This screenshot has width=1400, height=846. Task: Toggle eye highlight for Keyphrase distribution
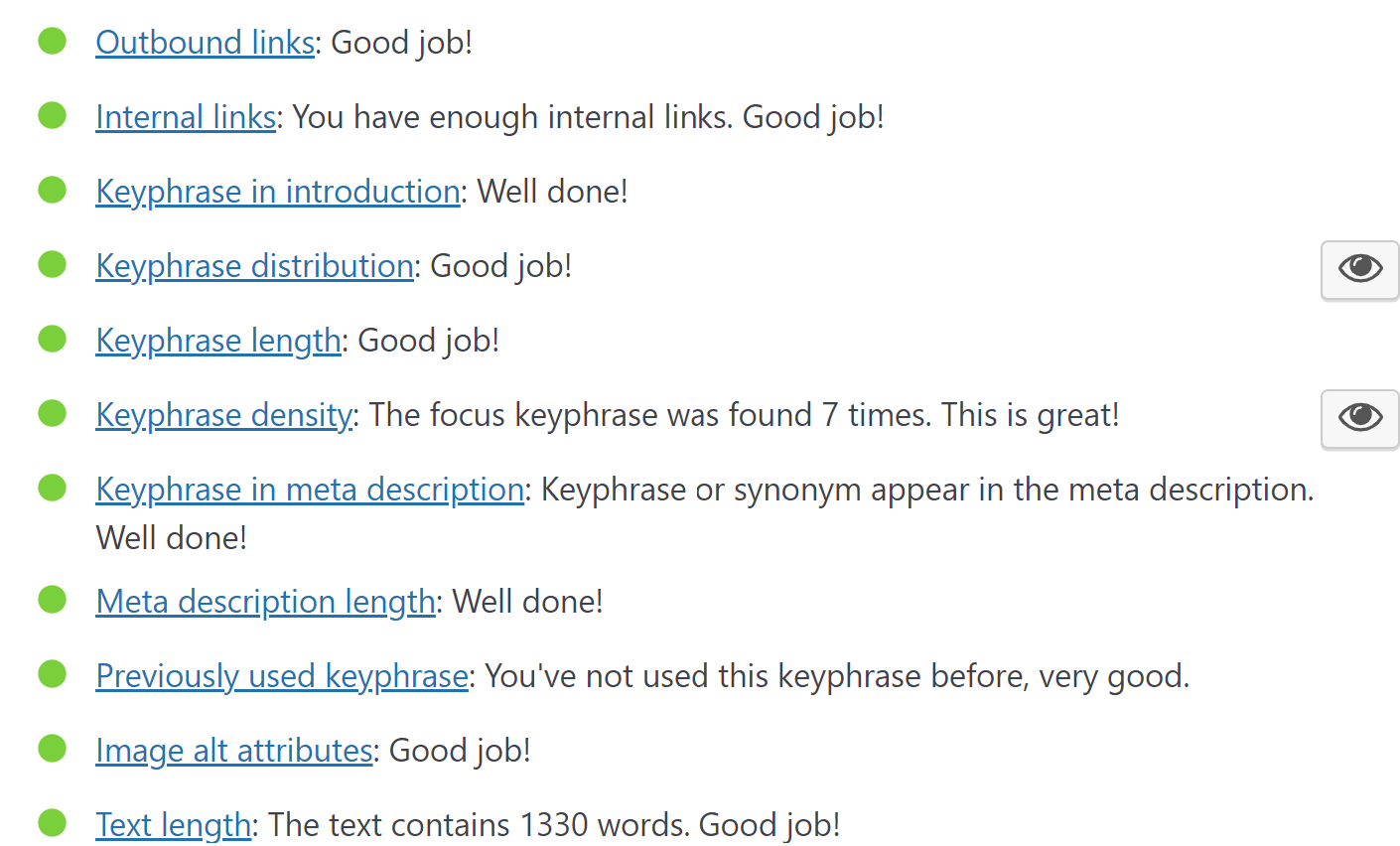pos(1359,268)
